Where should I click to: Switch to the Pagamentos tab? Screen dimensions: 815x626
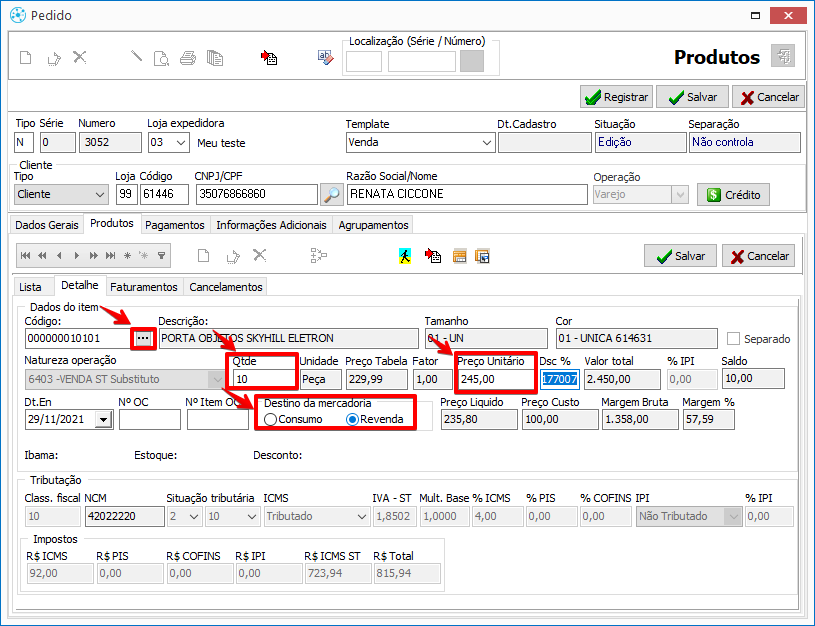coord(175,225)
